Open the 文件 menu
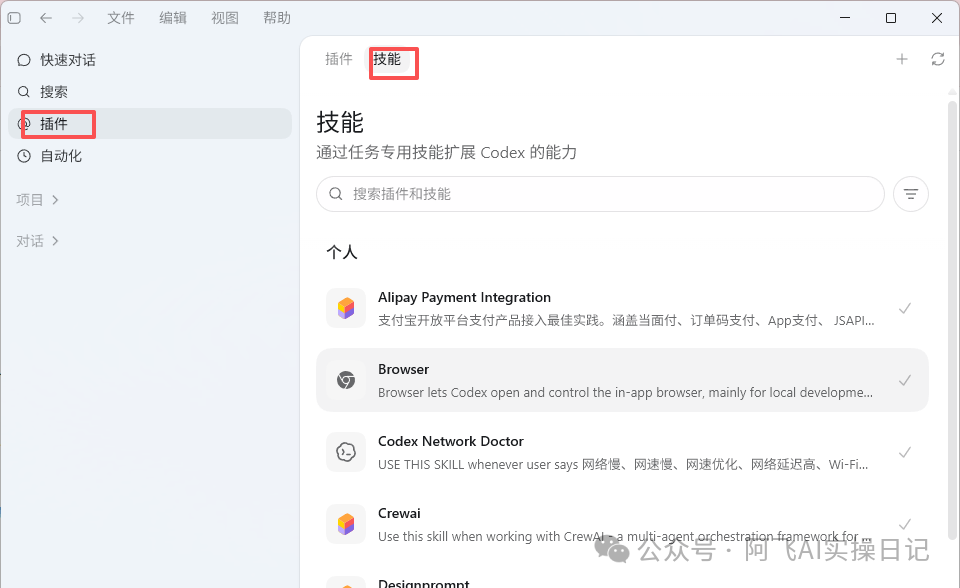This screenshot has width=960, height=588. [121, 18]
